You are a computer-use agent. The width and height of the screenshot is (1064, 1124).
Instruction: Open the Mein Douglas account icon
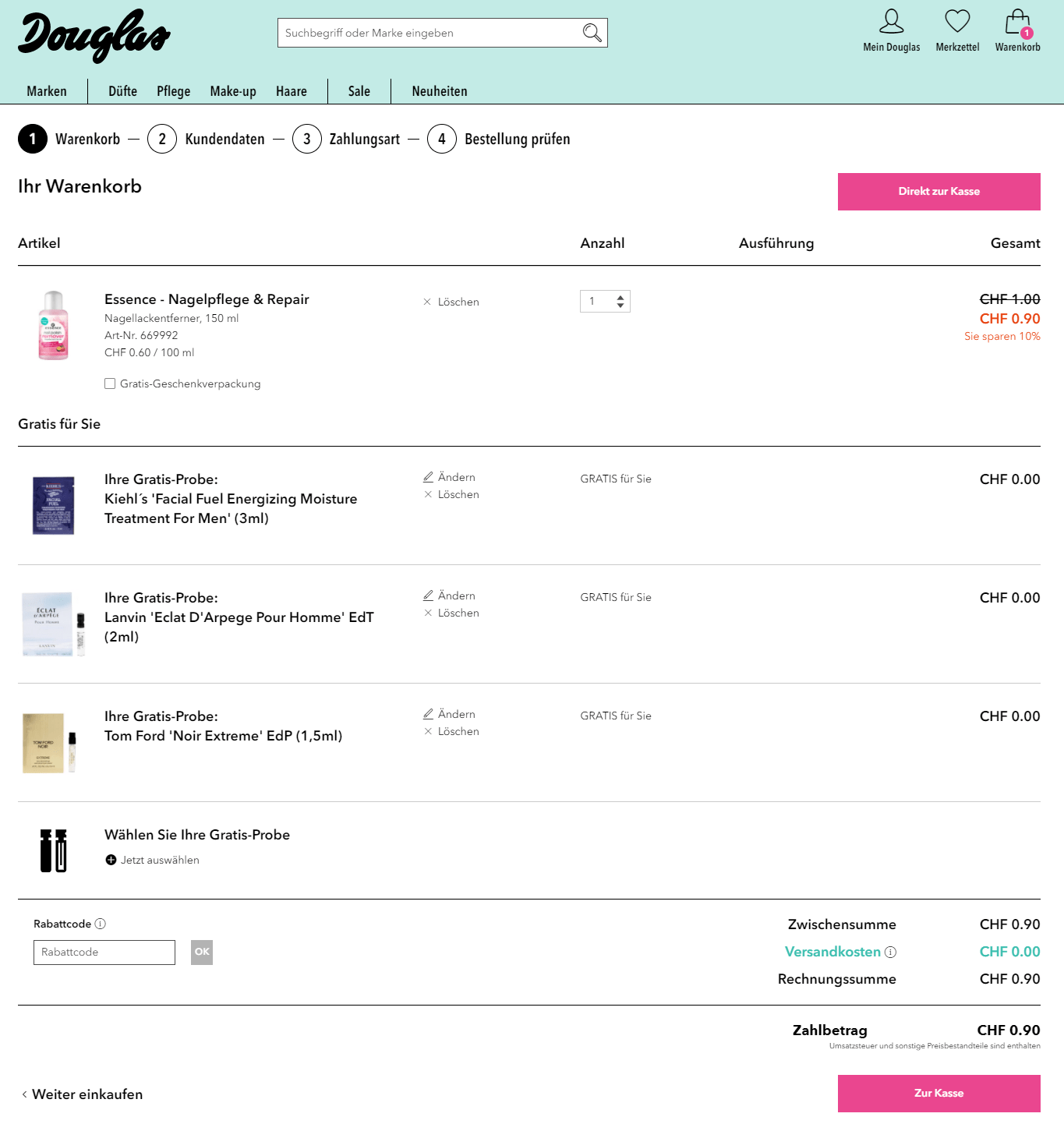pyautogui.click(x=891, y=22)
